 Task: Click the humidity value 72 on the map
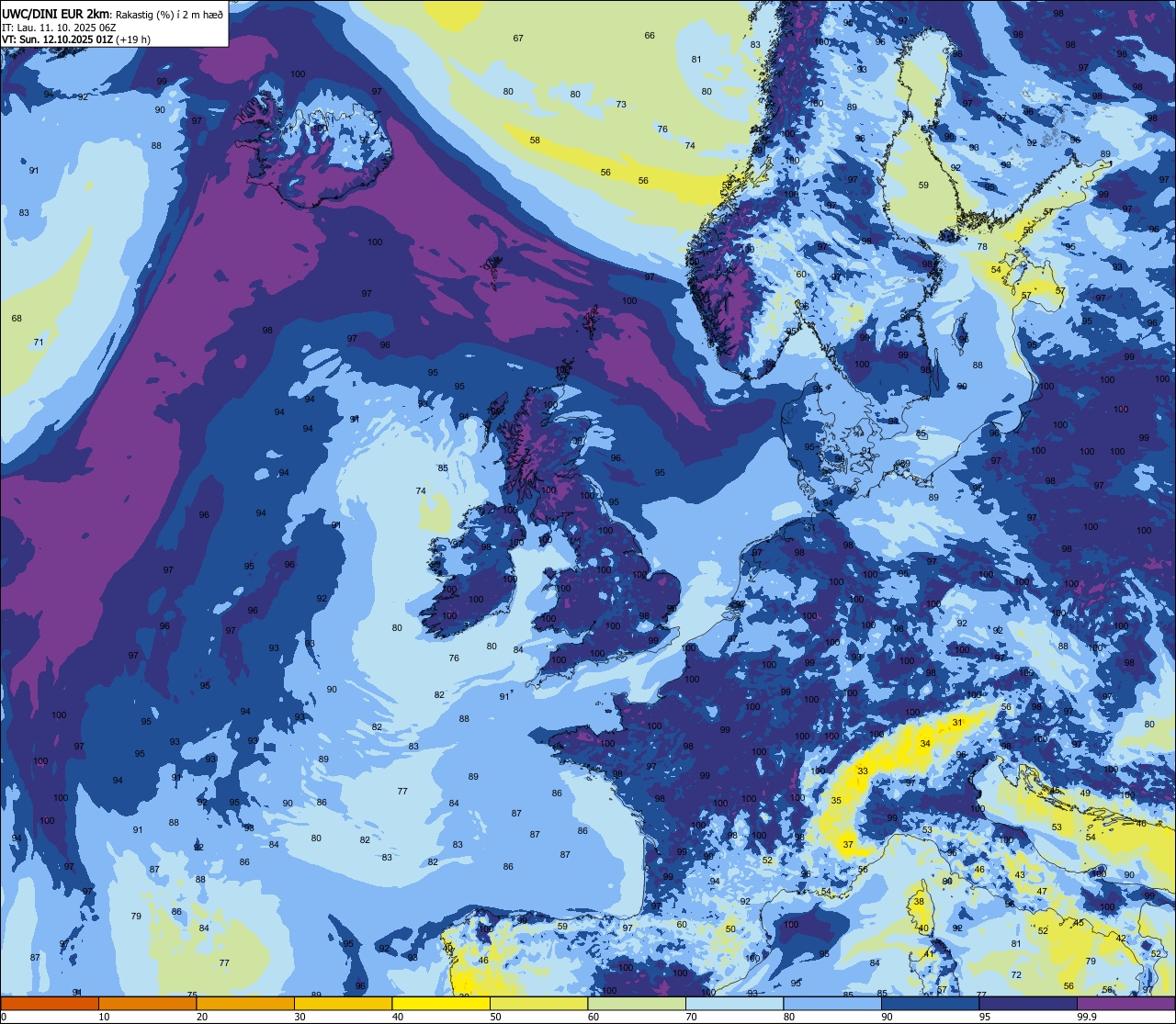(x=1016, y=974)
